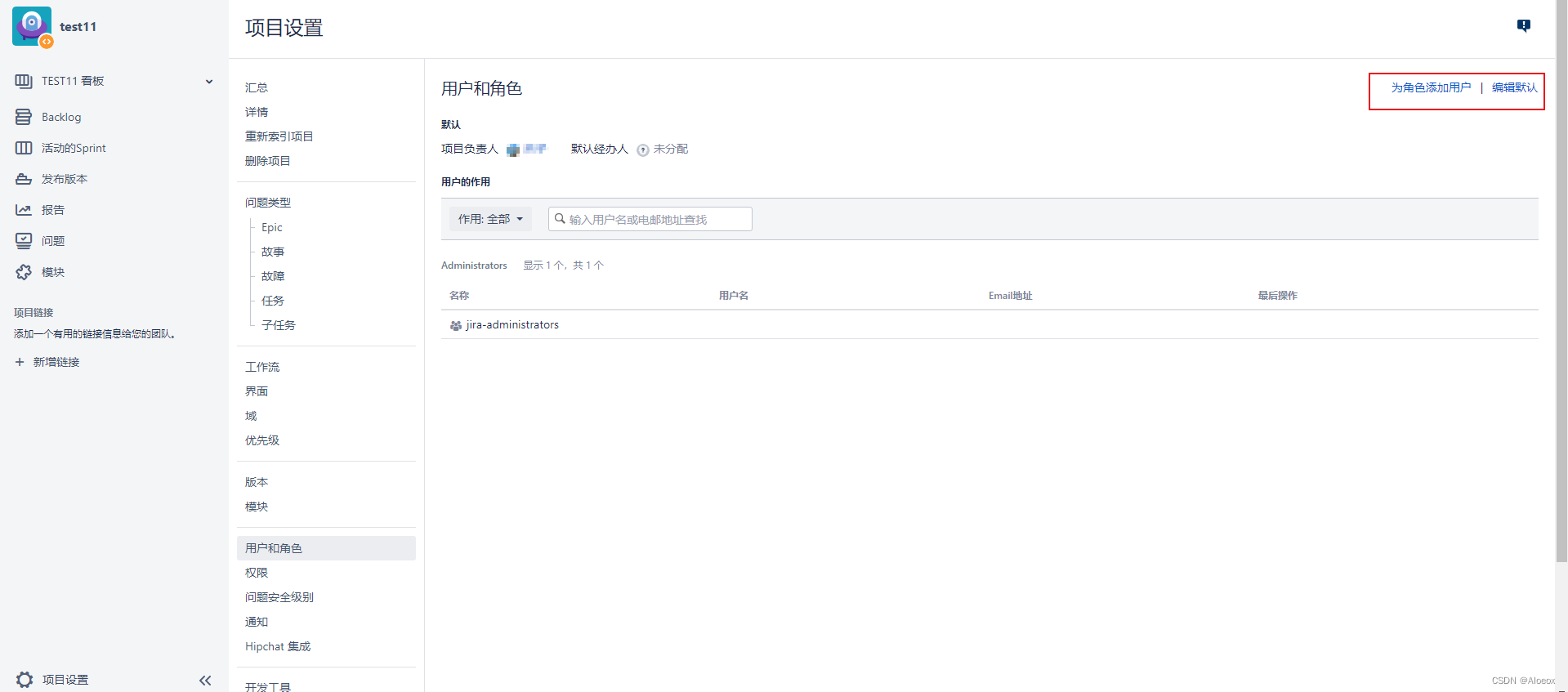Click the 活动的Sprint board icon

(24, 148)
